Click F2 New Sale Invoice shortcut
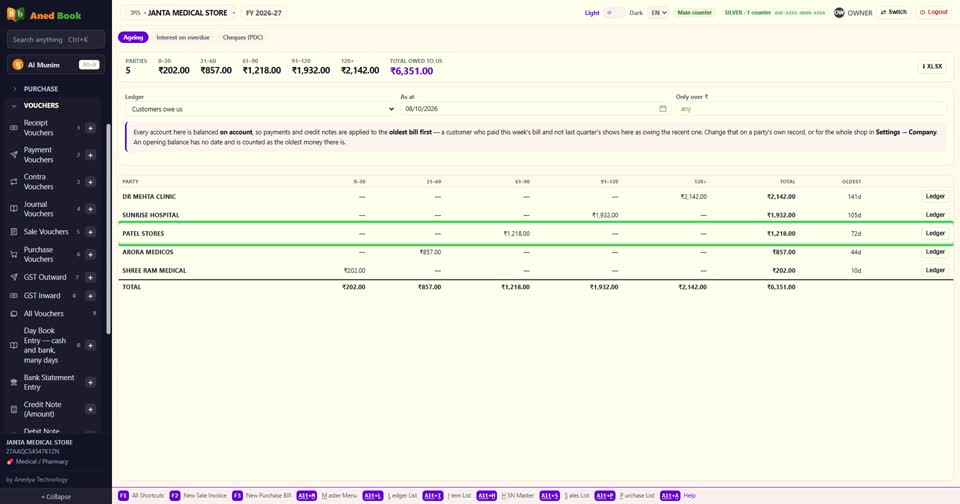 coord(198,495)
